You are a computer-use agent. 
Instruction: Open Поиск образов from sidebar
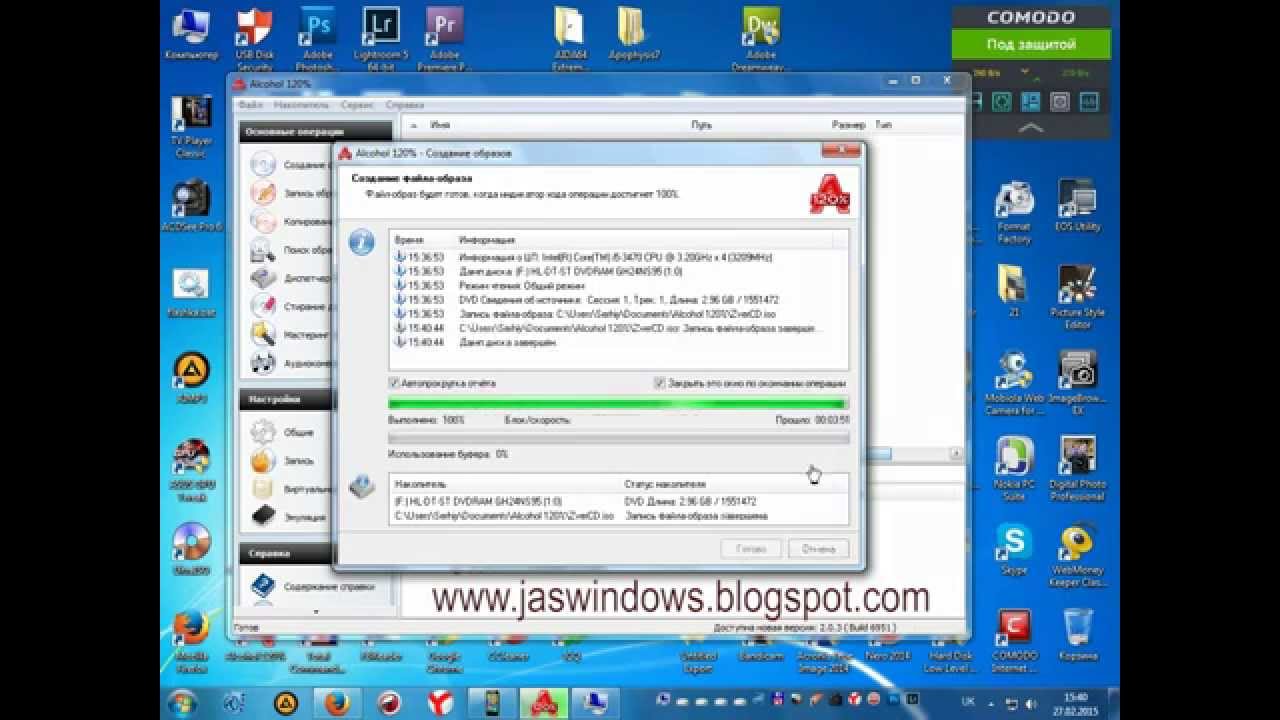tap(264, 250)
